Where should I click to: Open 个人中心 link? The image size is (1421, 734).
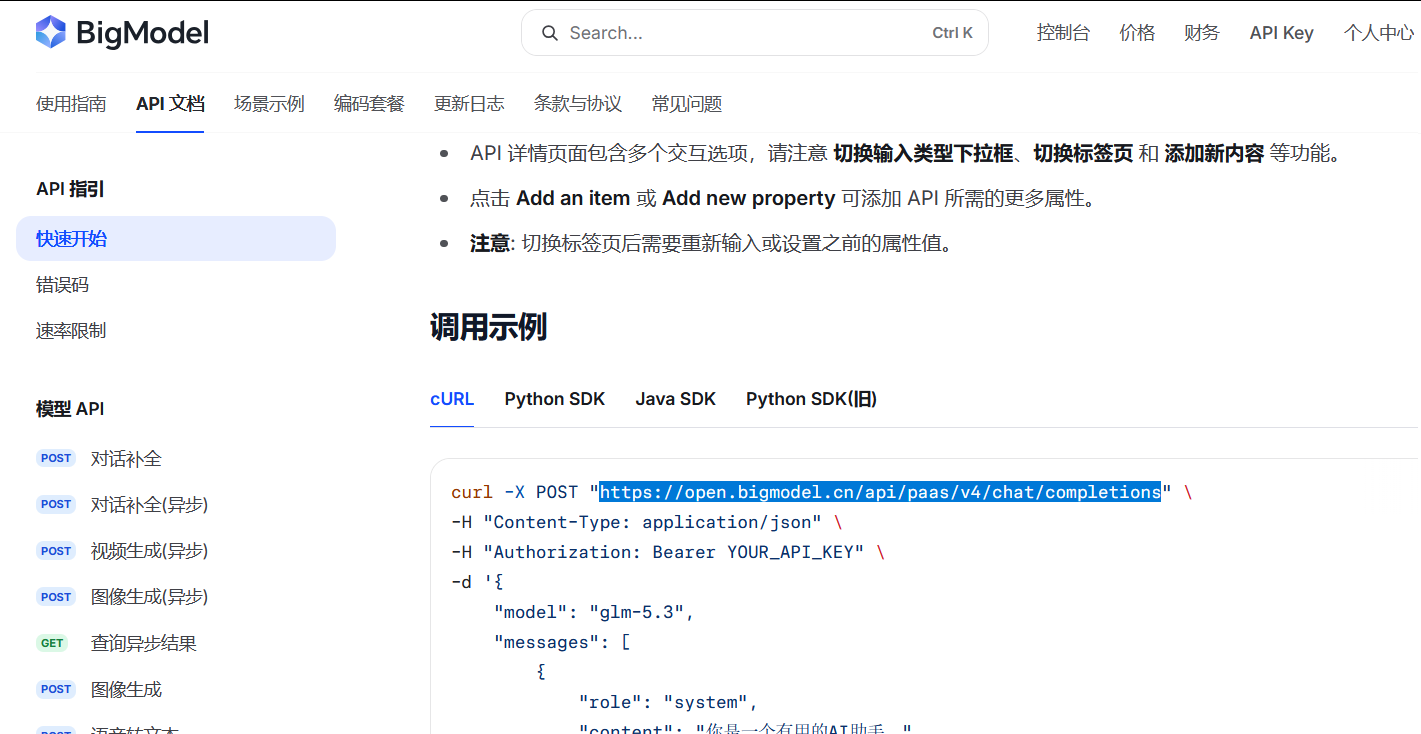tap(1379, 33)
